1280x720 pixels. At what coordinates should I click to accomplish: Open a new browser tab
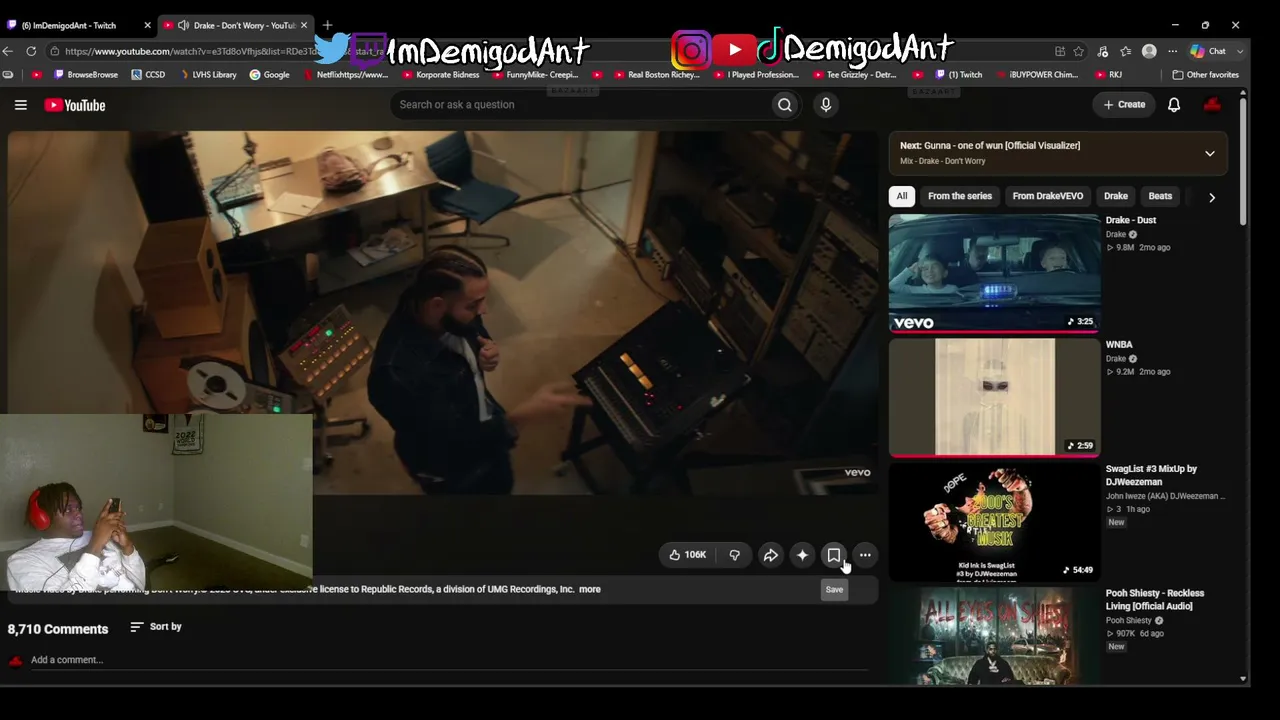click(x=327, y=25)
